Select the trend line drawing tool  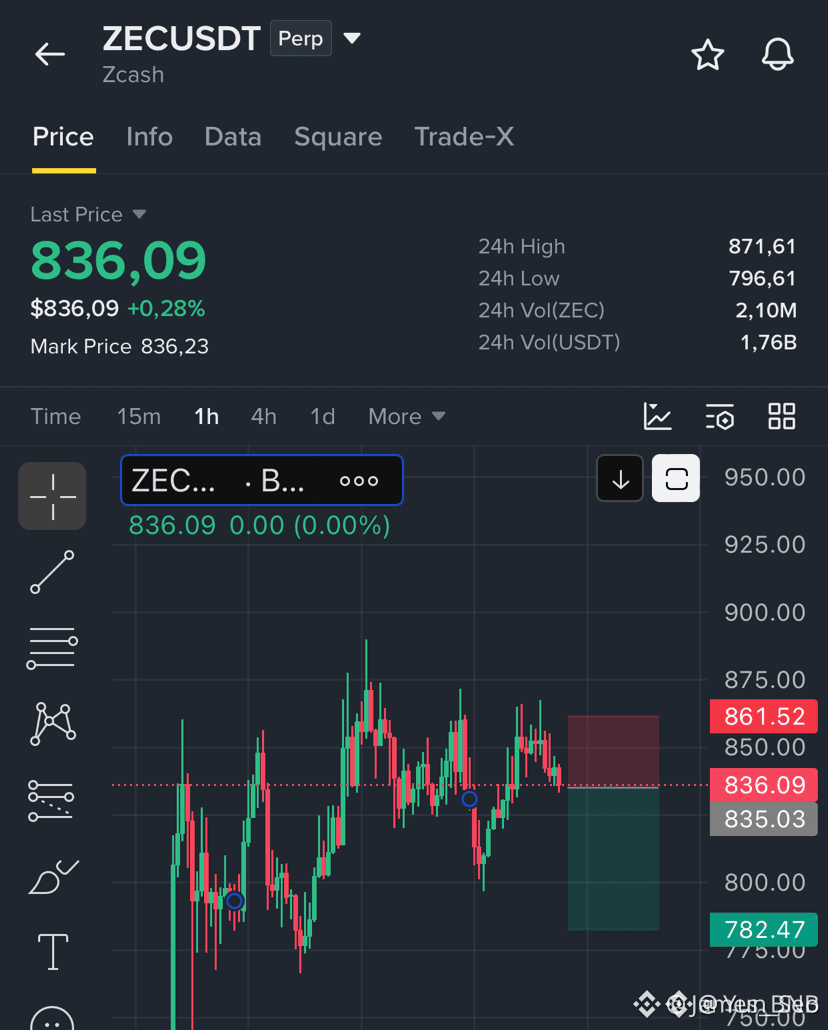coord(52,572)
